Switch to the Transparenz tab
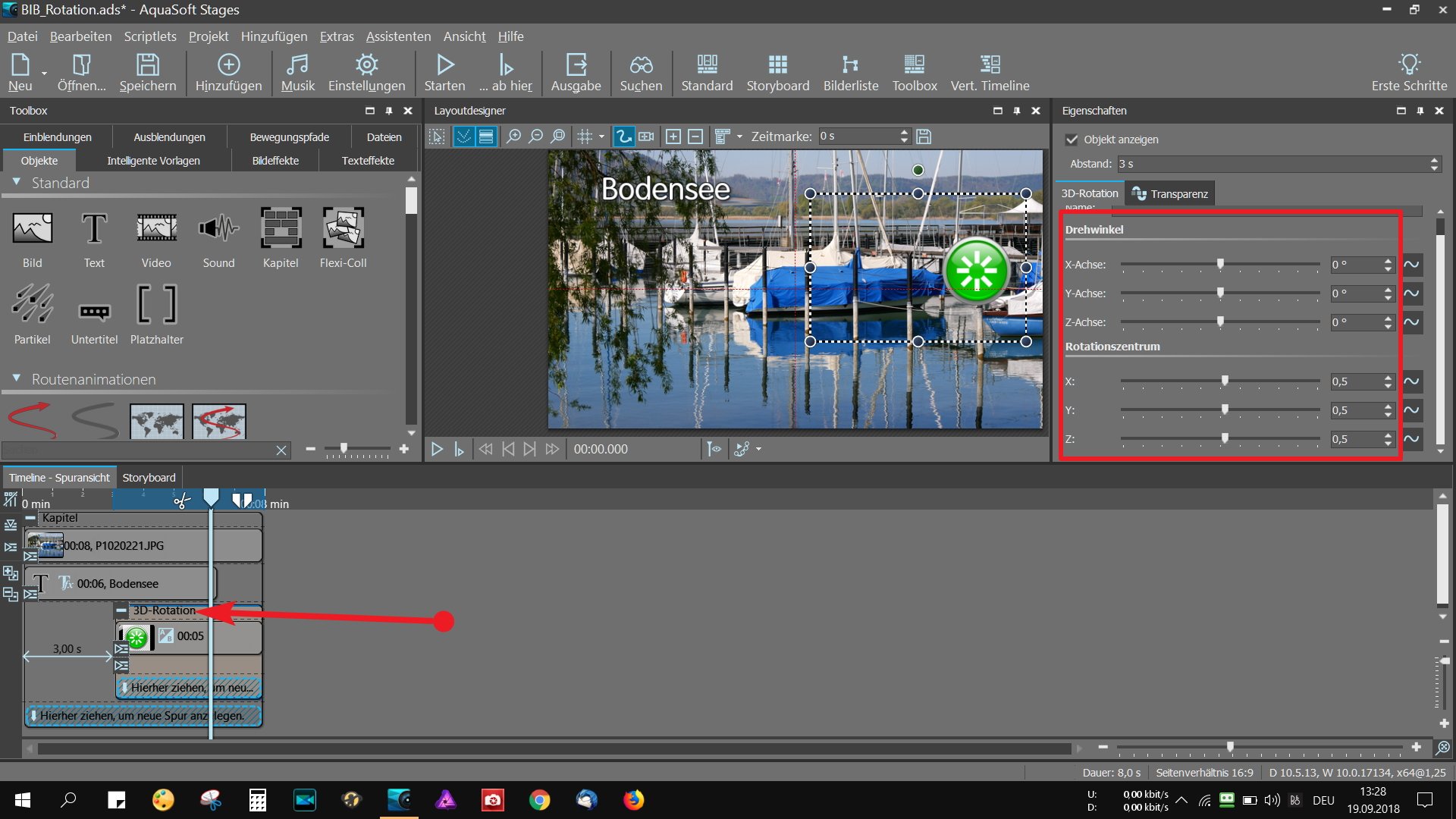The image size is (1456, 819). [x=1170, y=194]
